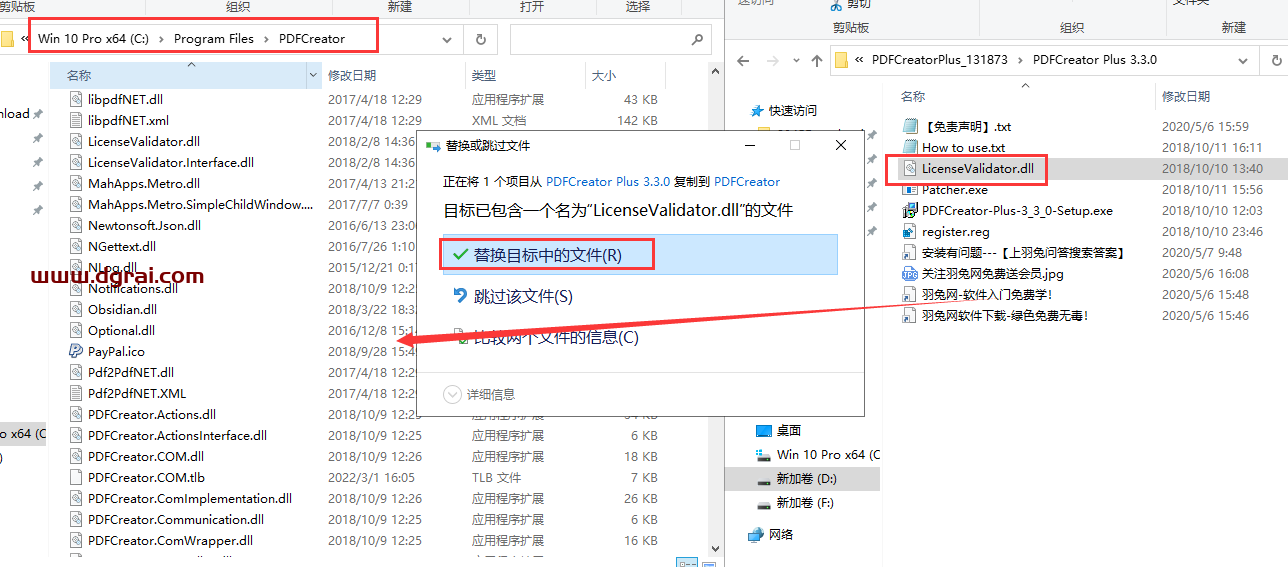
Task: Select the NGettext.dll file
Action: (x=122, y=246)
